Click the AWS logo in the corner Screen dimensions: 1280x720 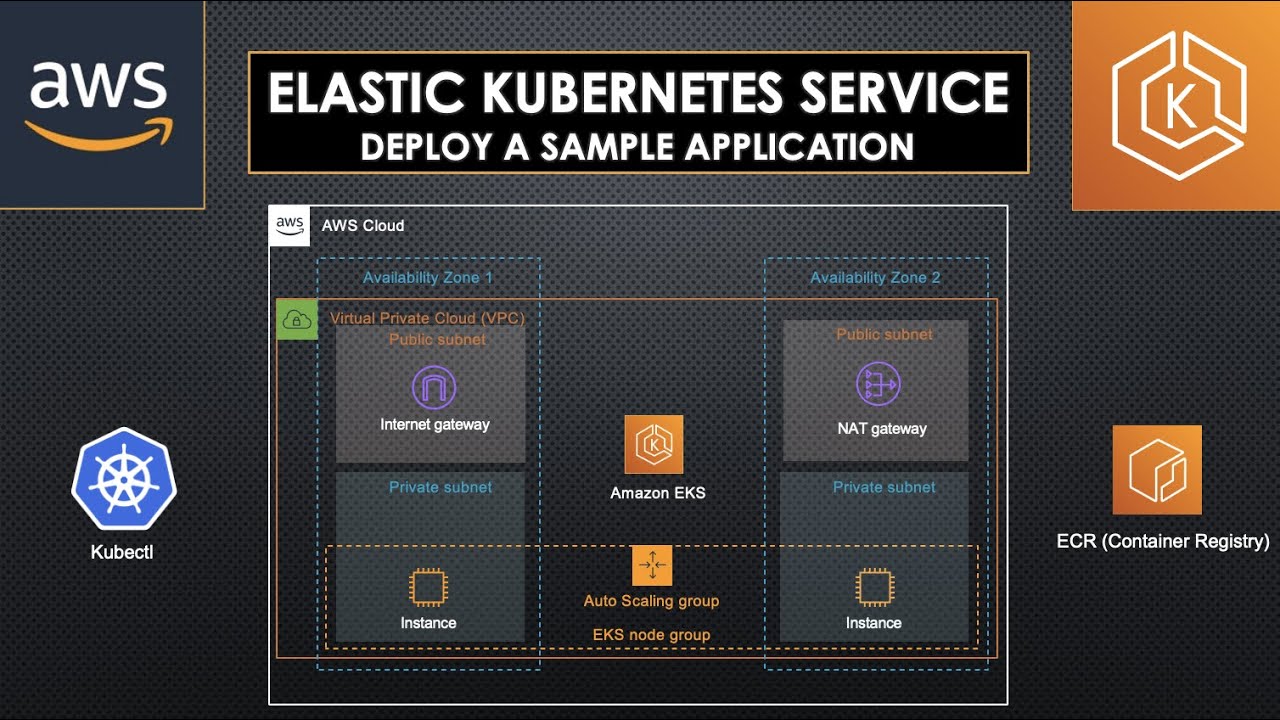click(x=101, y=104)
